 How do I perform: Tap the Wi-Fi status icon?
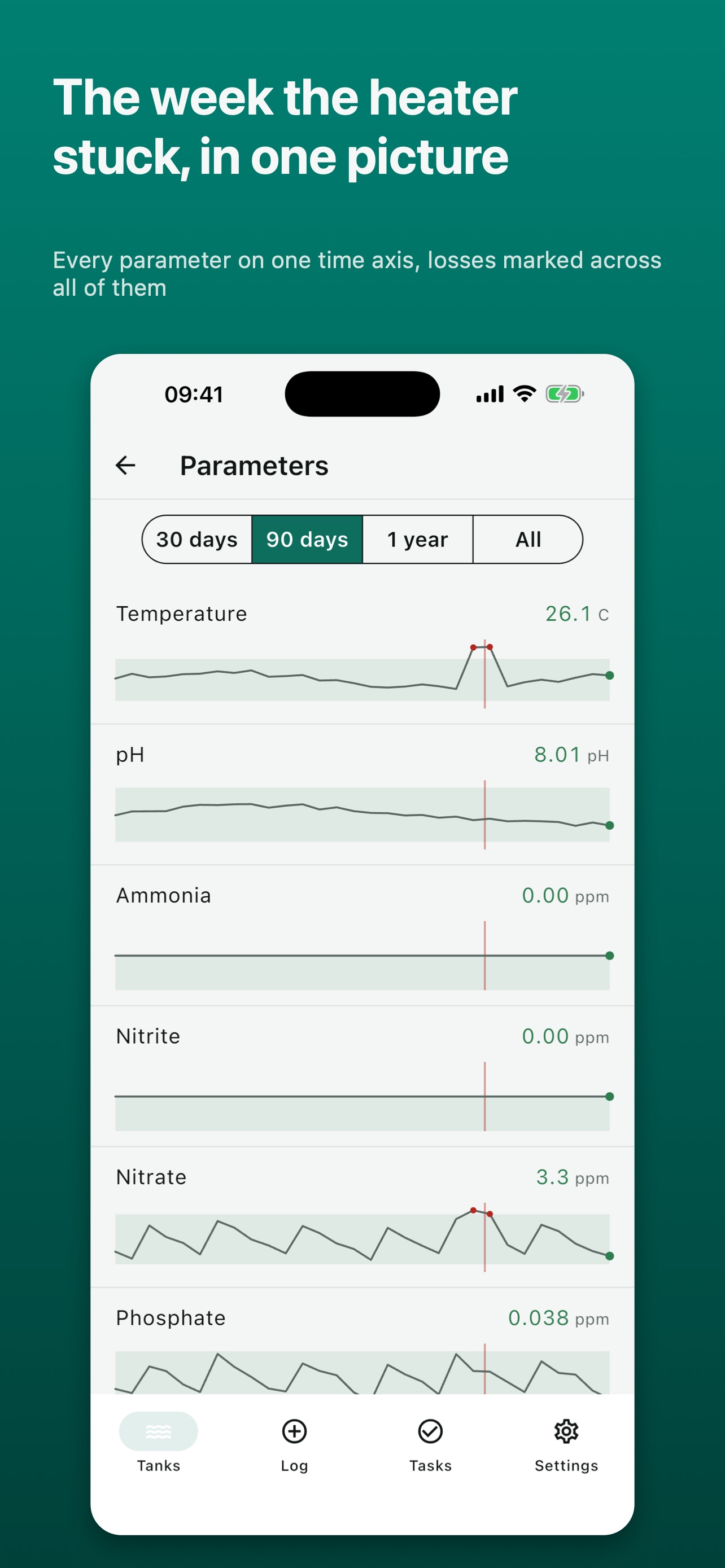524,394
